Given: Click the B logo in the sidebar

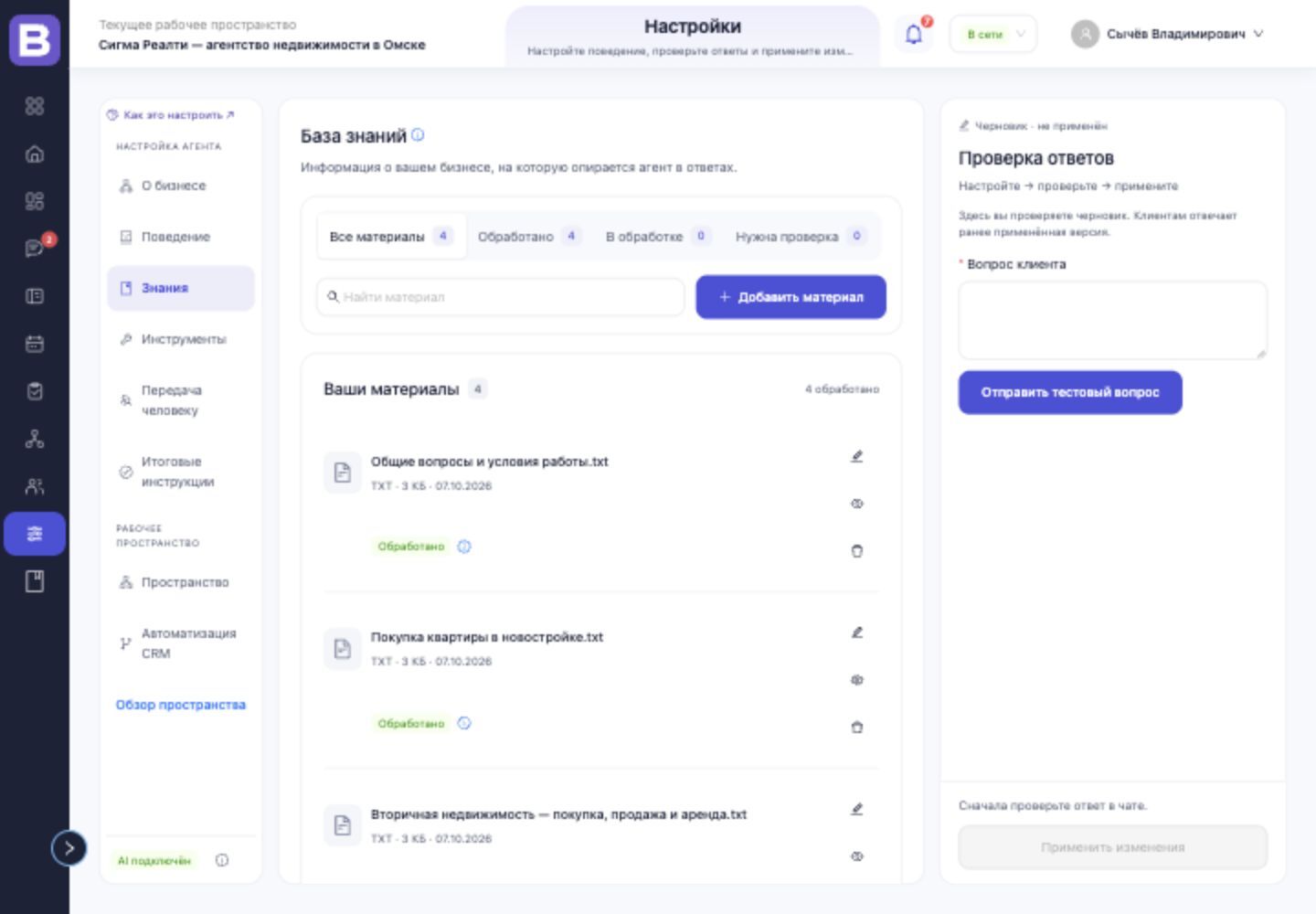Looking at the screenshot, I should 35,40.
